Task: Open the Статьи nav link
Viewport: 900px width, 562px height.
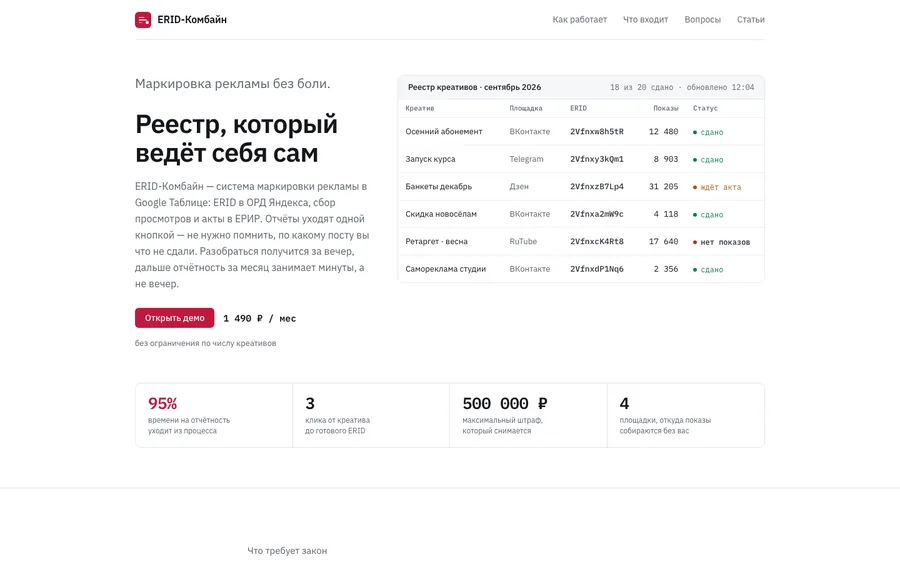Action: (x=750, y=20)
